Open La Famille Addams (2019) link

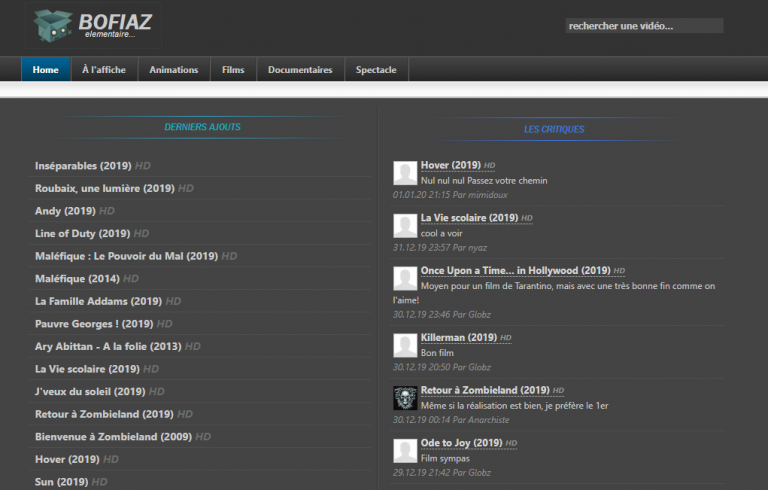pyautogui.click(x=98, y=301)
